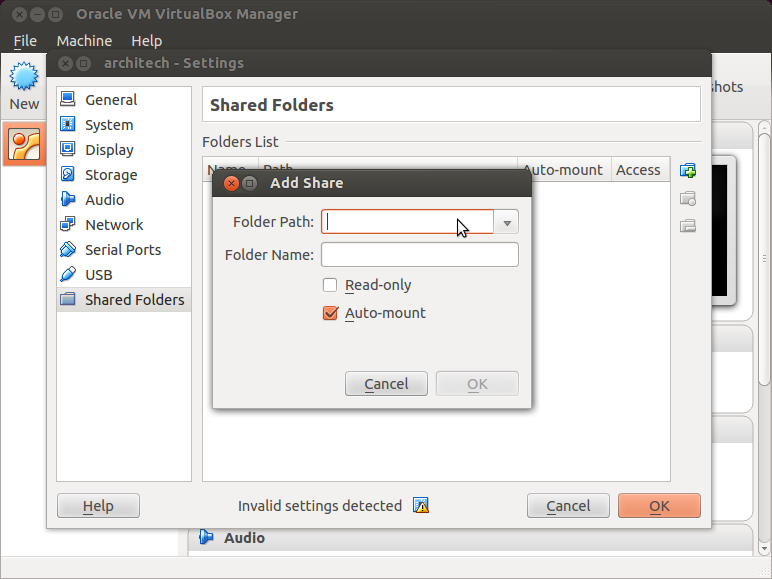Click the invalid settings warning icon

[421, 506]
